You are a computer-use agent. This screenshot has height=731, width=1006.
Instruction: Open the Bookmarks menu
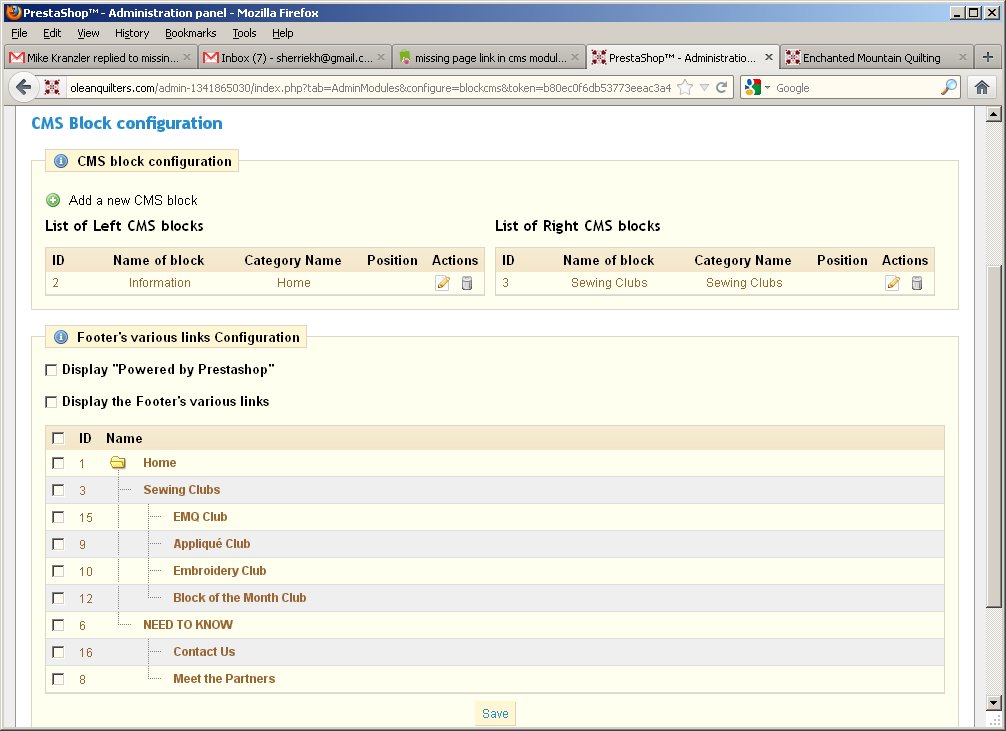(191, 33)
